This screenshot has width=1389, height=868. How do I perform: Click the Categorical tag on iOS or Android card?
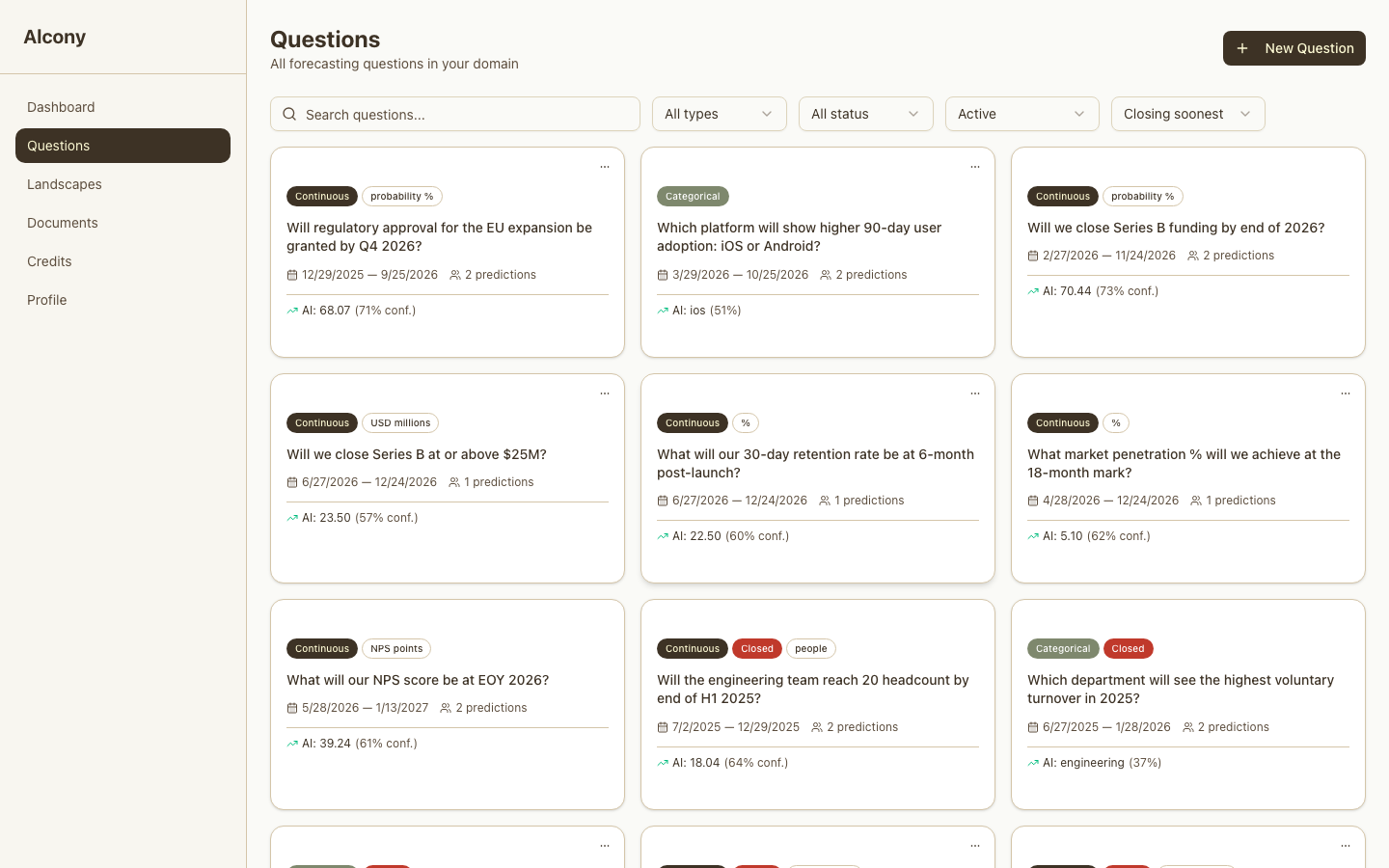693,197
